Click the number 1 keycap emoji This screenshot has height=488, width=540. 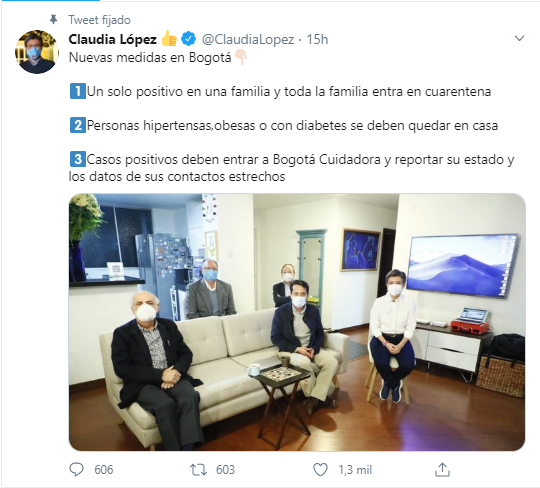pyautogui.click(x=77, y=92)
